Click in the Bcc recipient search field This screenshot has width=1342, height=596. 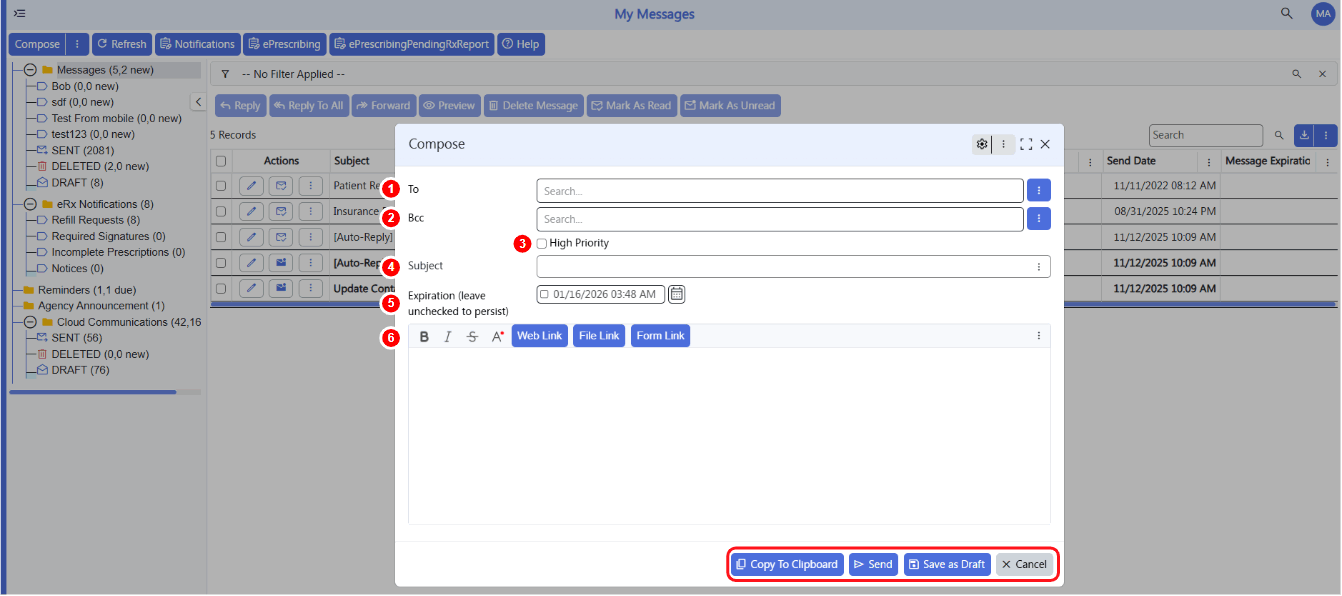[x=780, y=218]
